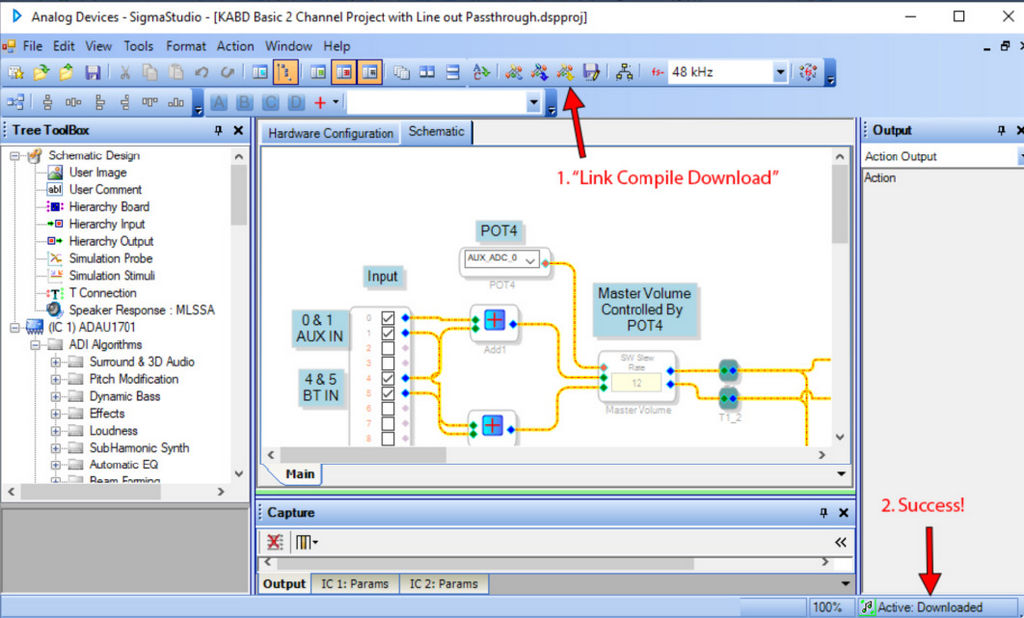Viewport: 1024px width, 618px height.
Task: Click the leftmost align icon in second toolbar
Action: pyautogui.click(x=16, y=102)
